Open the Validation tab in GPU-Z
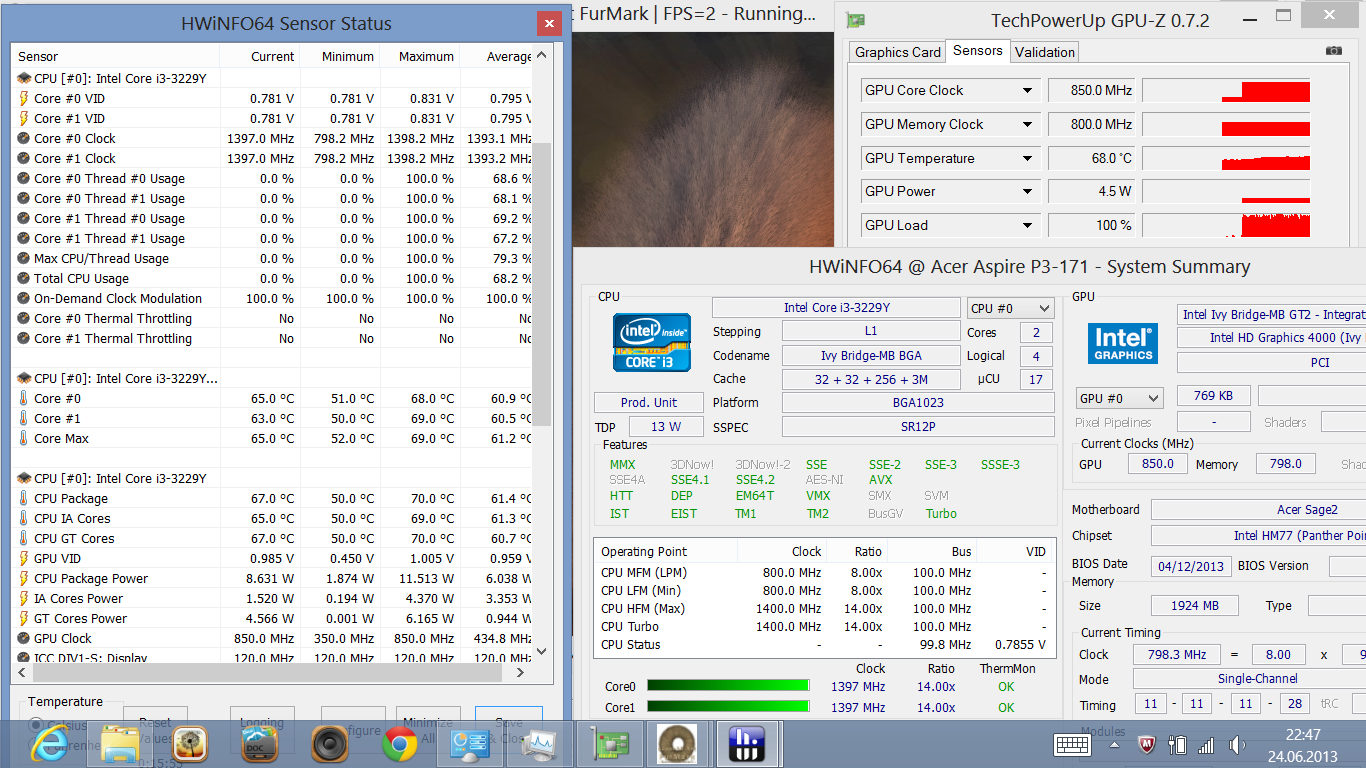Screen dimensions: 1366x768 [x=1044, y=52]
